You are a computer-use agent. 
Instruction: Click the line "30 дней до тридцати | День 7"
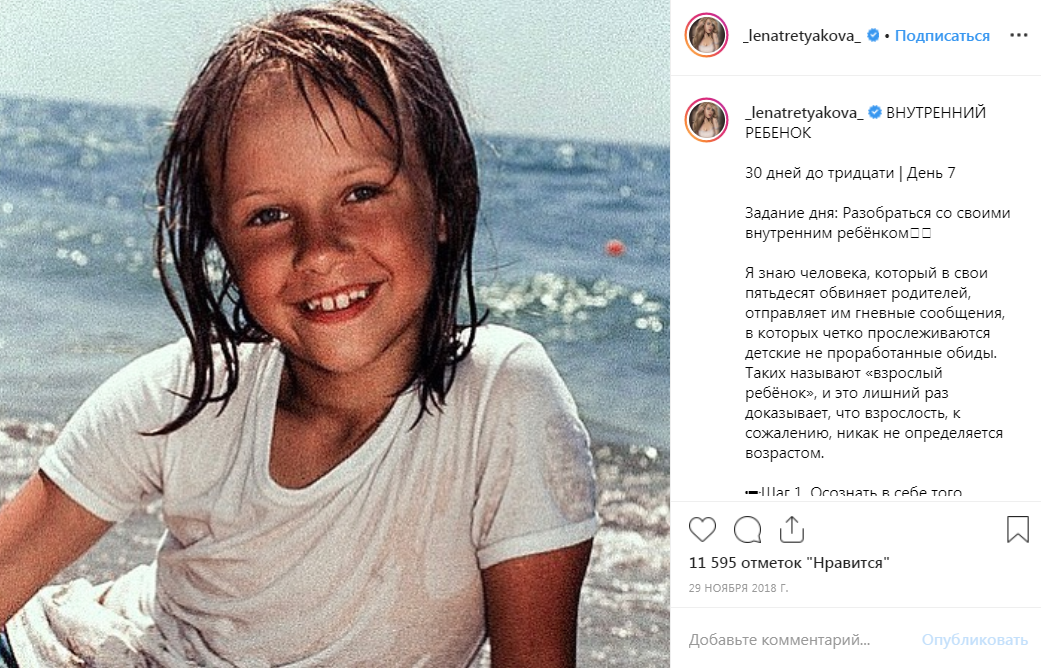850,173
